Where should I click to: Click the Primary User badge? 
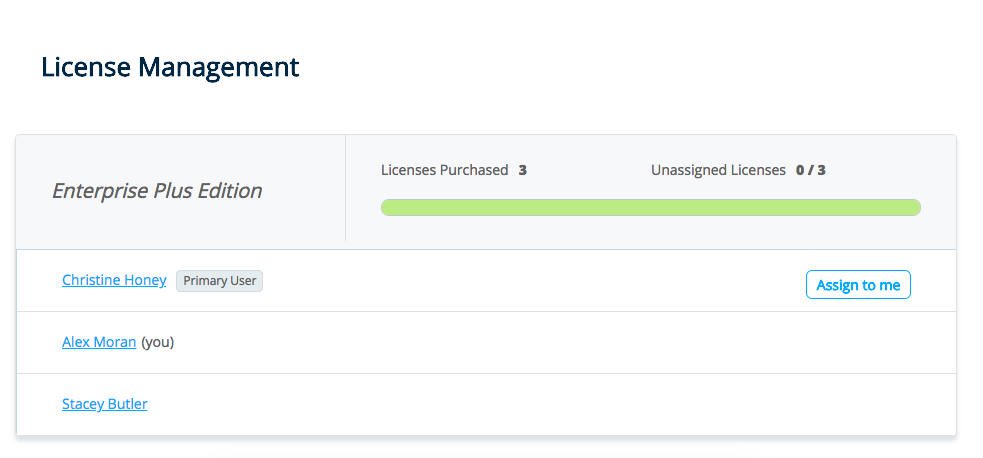click(219, 281)
